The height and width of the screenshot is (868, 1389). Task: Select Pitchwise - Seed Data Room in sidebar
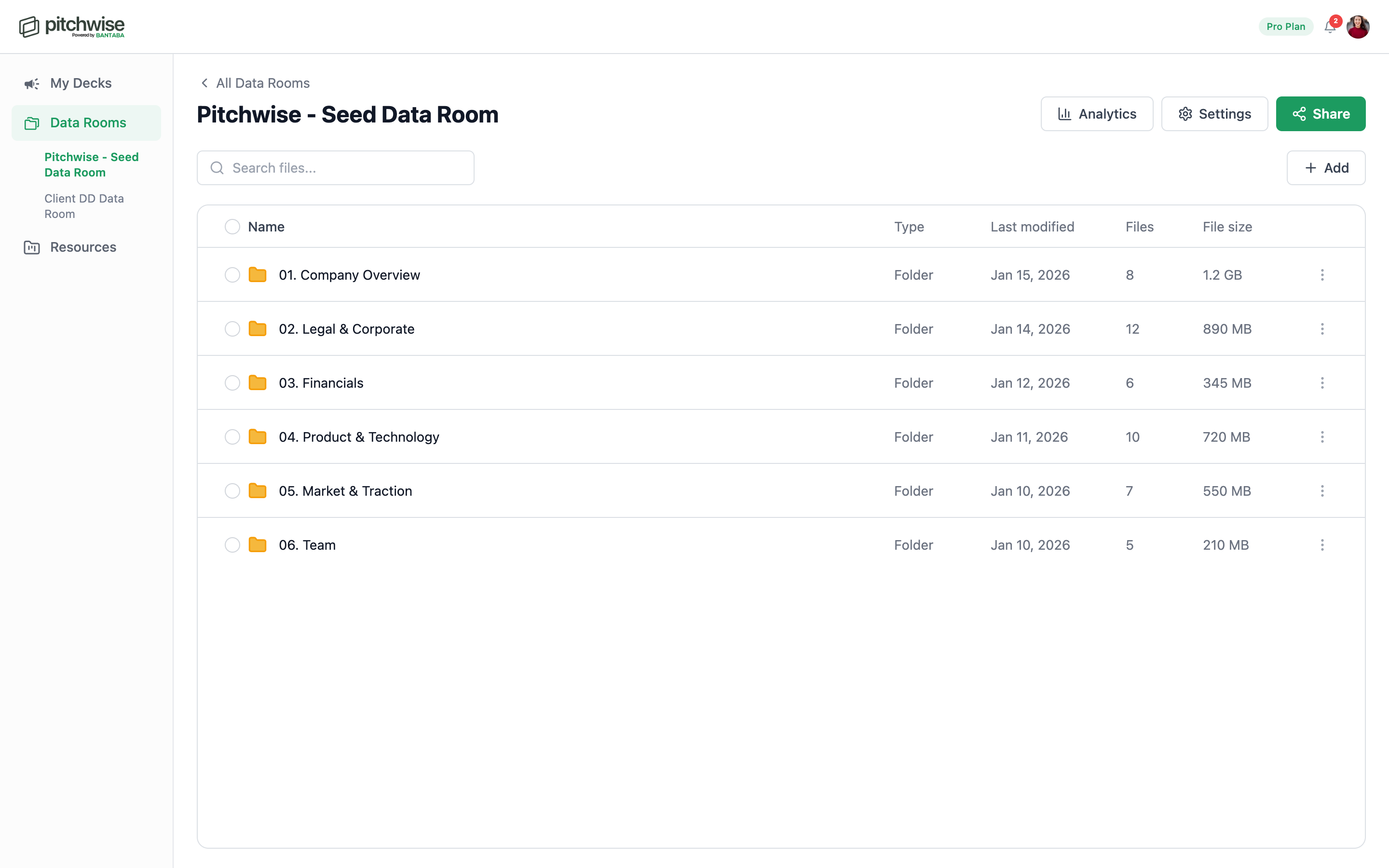coord(91,165)
